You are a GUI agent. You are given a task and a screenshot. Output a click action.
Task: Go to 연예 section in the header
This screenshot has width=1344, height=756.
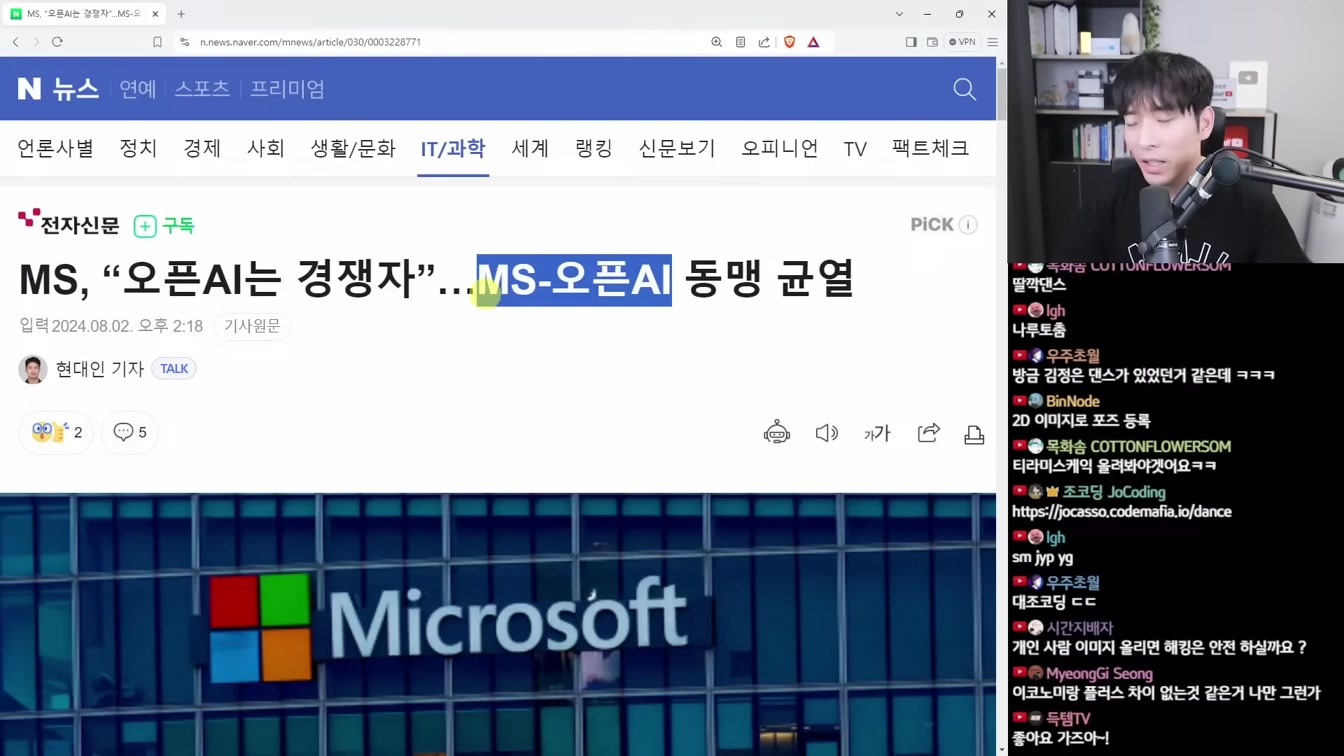click(x=138, y=89)
